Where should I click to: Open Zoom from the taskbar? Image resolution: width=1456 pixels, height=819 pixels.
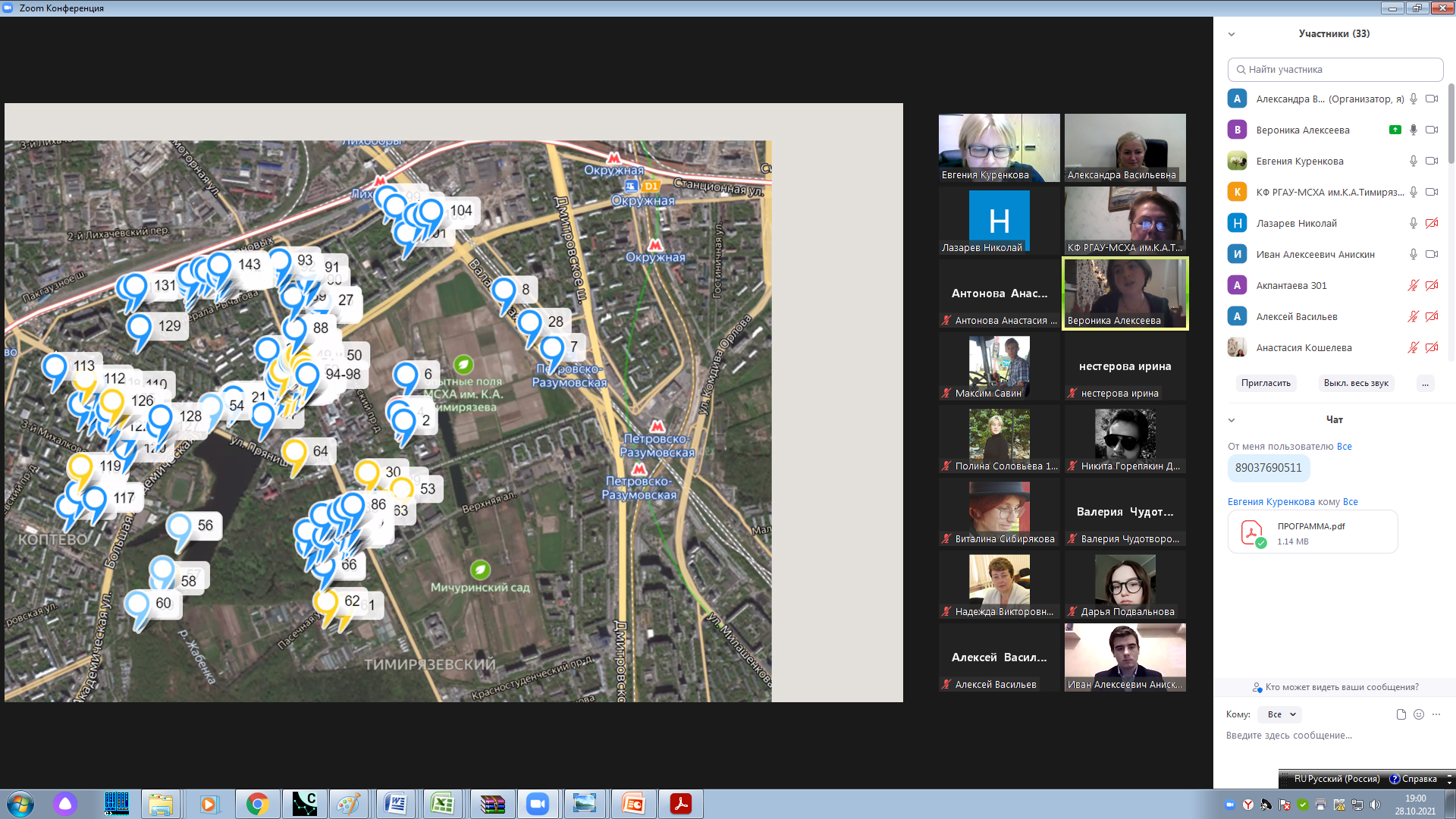(538, 804)
